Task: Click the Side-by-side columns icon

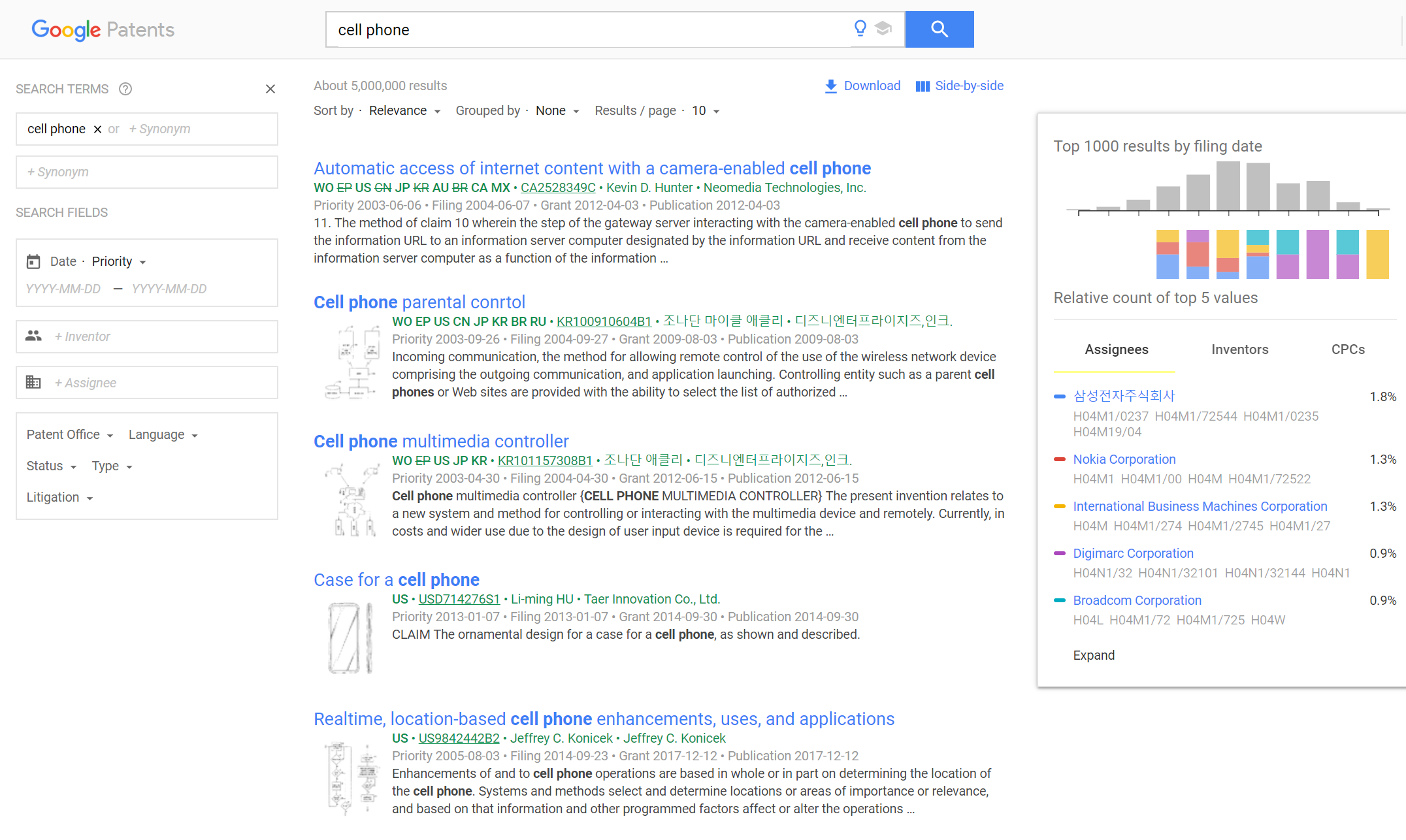Action: [x=923, y=86]
